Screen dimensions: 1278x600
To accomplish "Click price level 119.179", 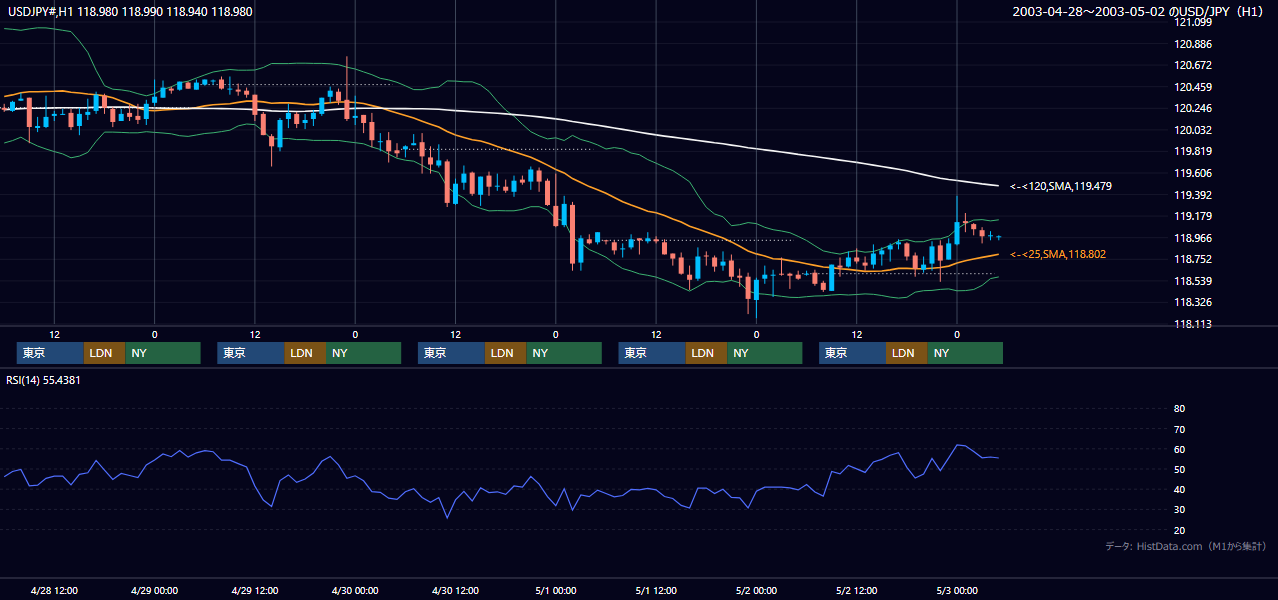I will pyautogui.click(x=1194, y=216).
